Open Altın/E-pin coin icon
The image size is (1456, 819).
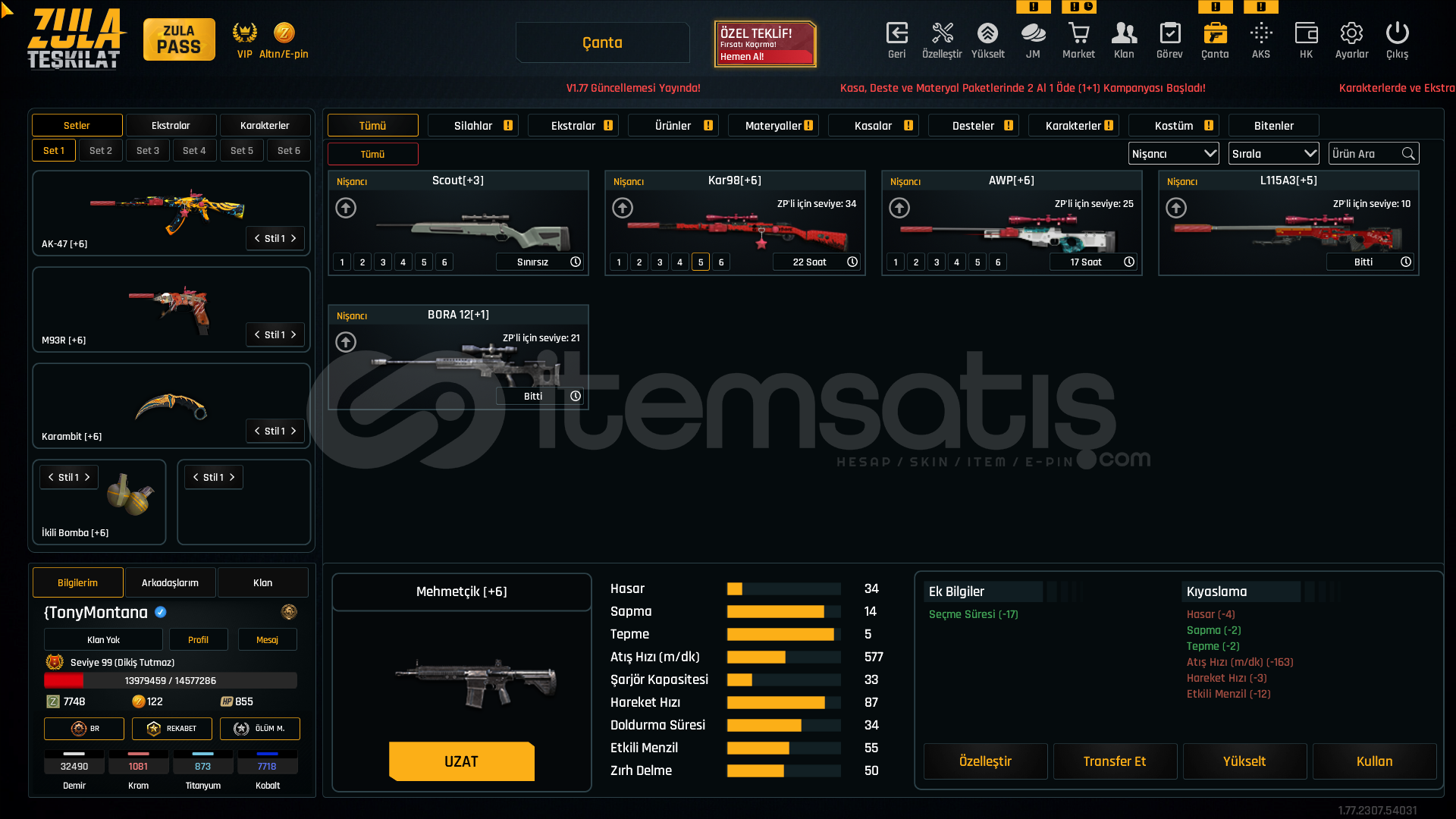pos(284,33)
